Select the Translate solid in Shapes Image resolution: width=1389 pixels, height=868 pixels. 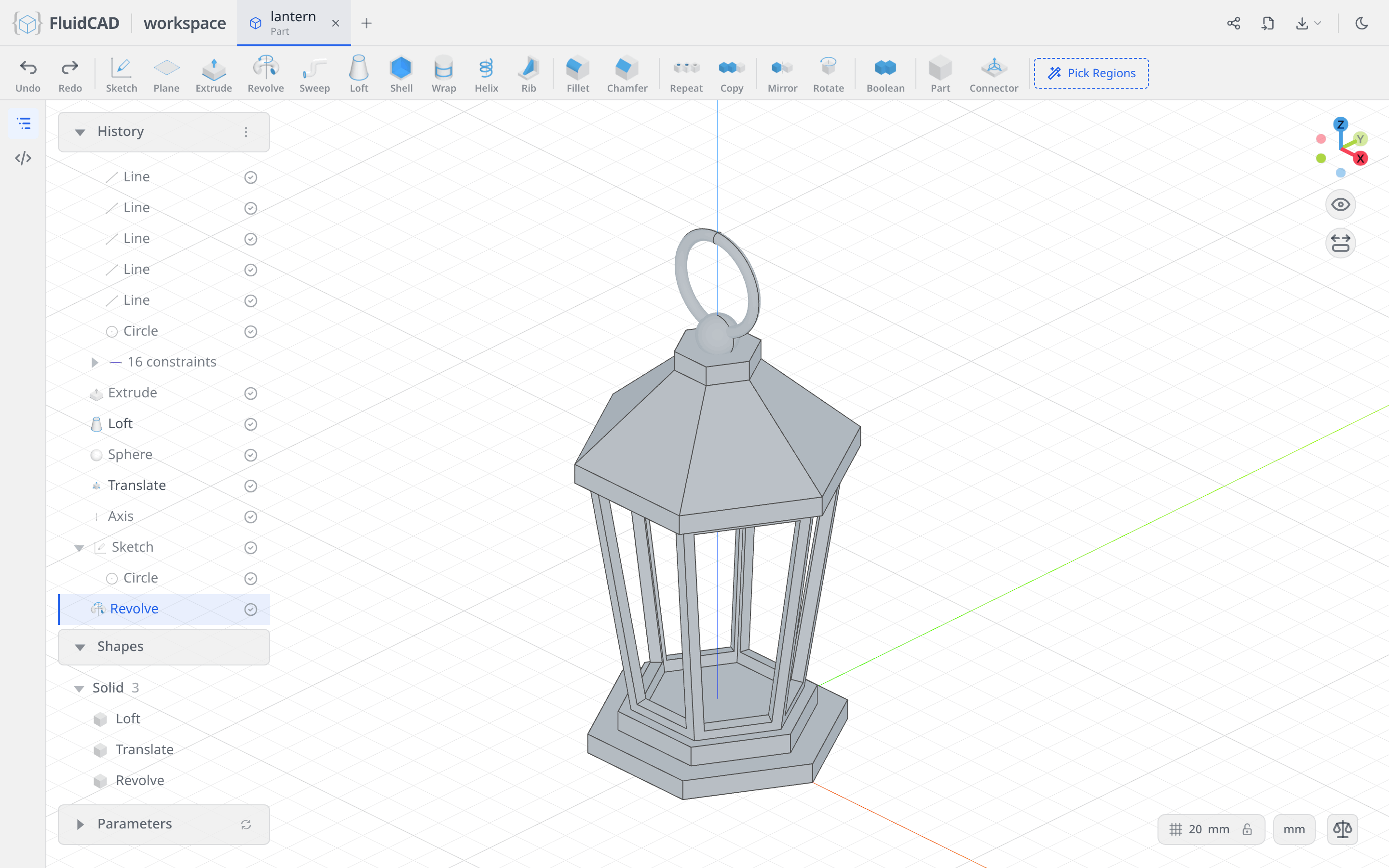coord(145,750)
